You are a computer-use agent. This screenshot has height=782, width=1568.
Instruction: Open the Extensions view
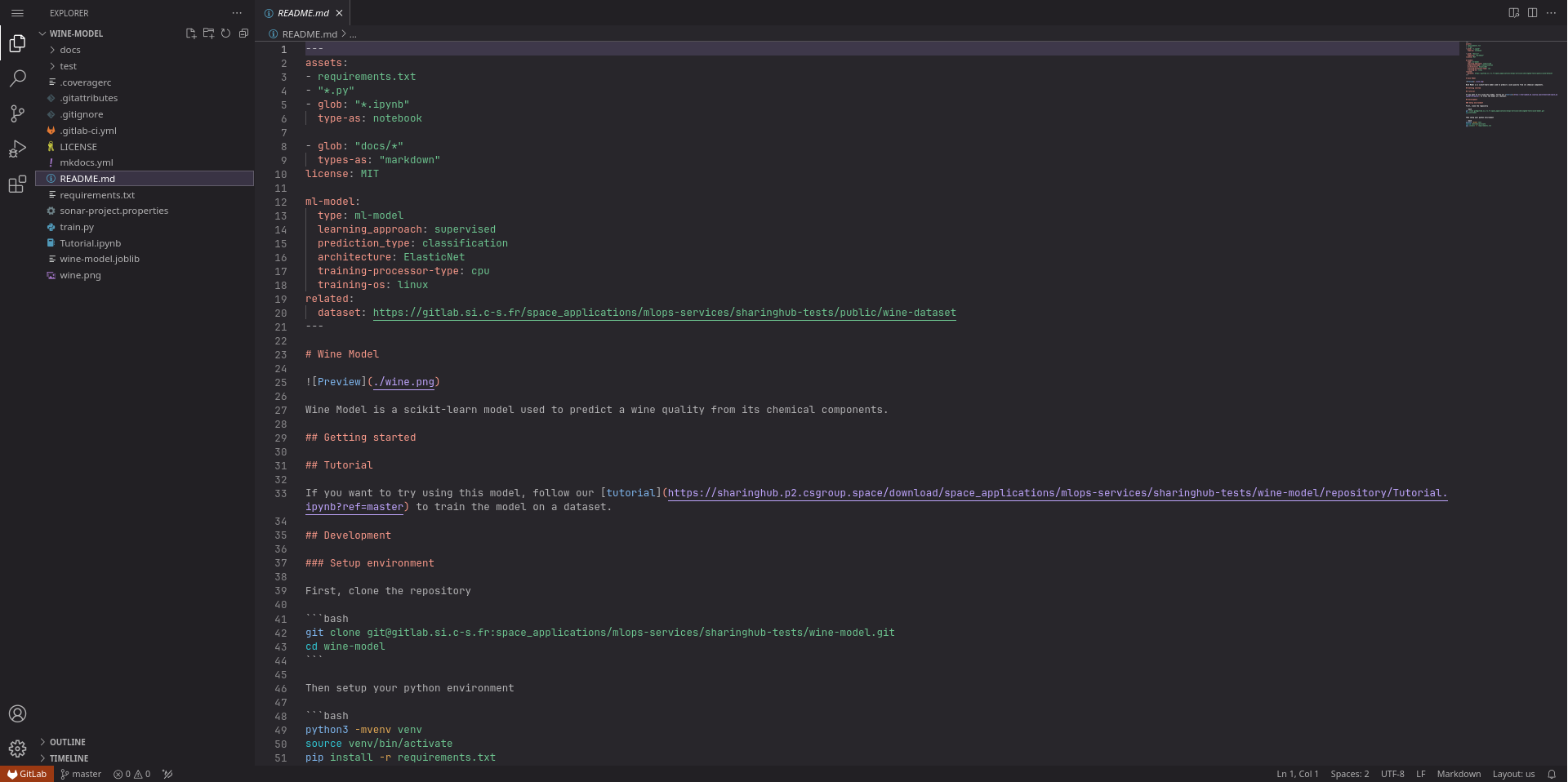pyautogui.click(x=17, y=184)
